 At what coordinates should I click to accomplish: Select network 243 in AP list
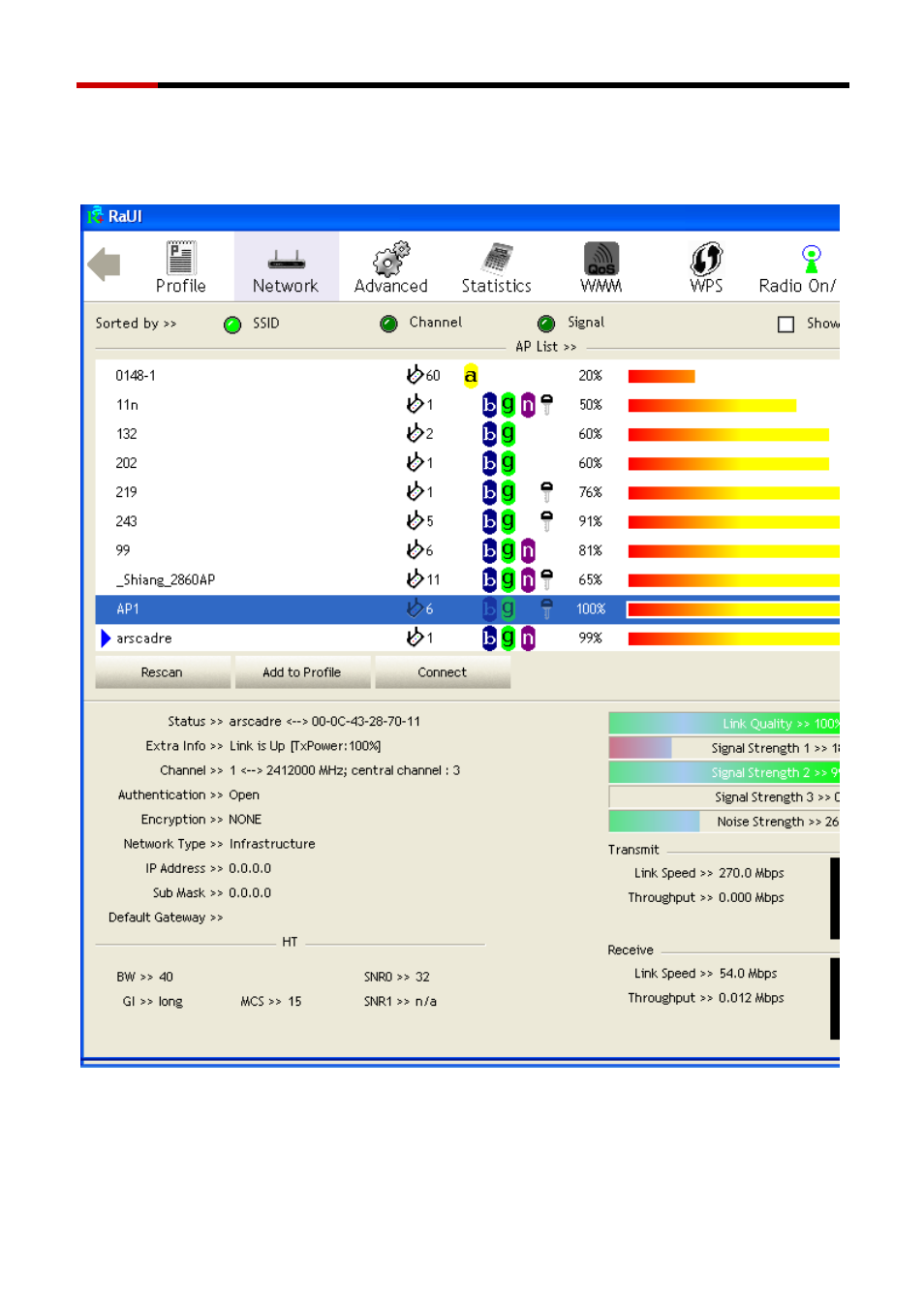468,521
